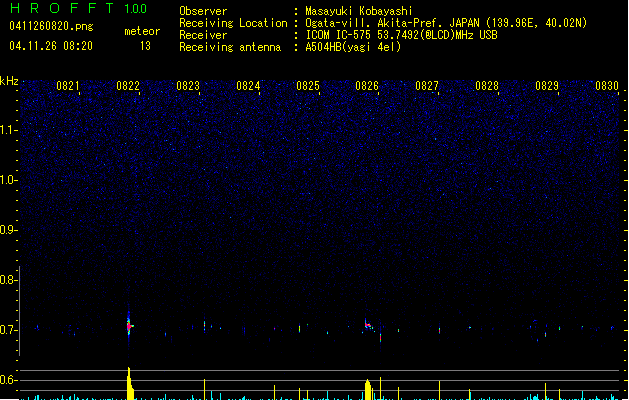
Task: Click the 0821 time marker
Action: pos(67,86)
